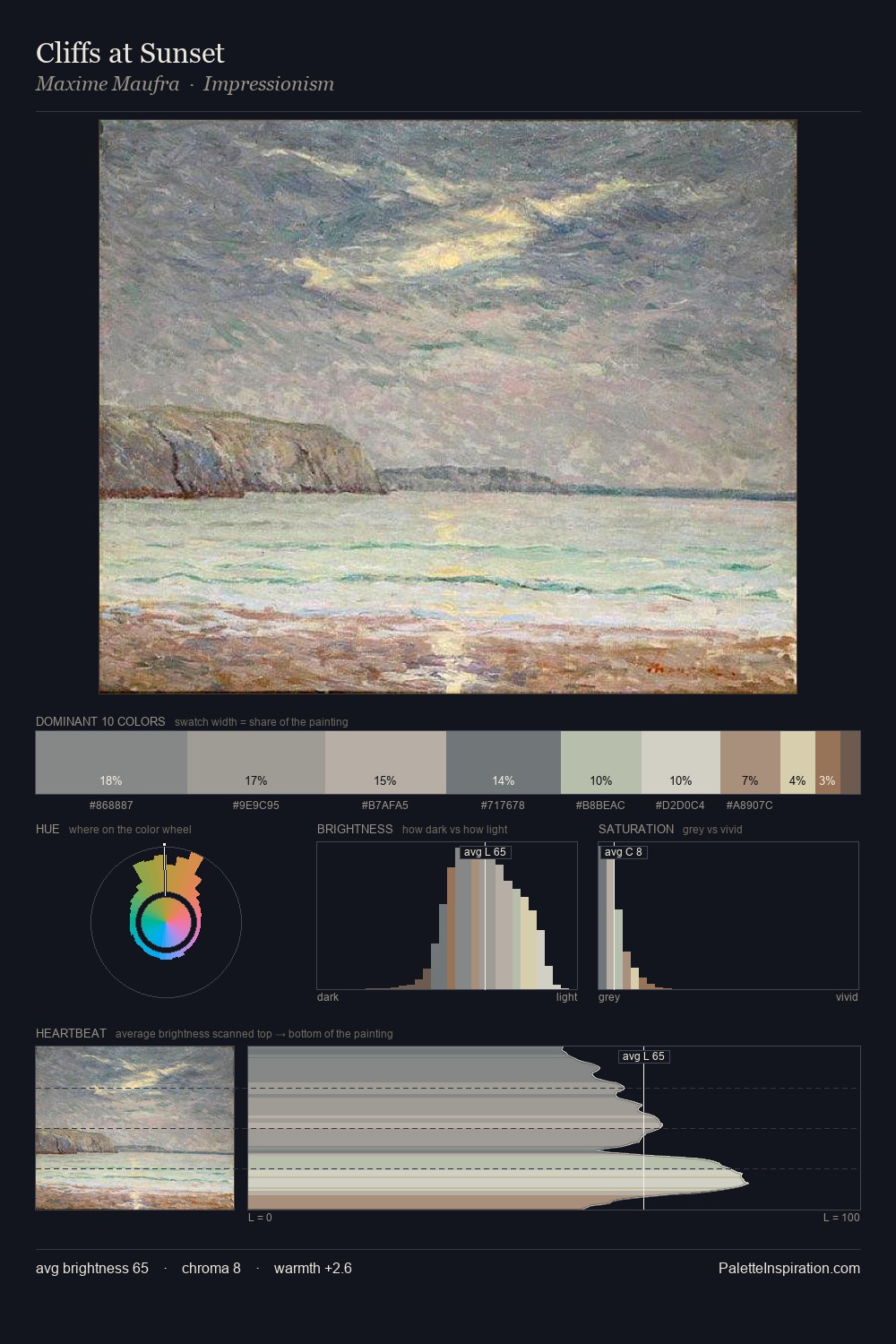Click the hue color wheel center
Image resolution: width=896 pixels, height=1344 pixels.
pos(166,921)
